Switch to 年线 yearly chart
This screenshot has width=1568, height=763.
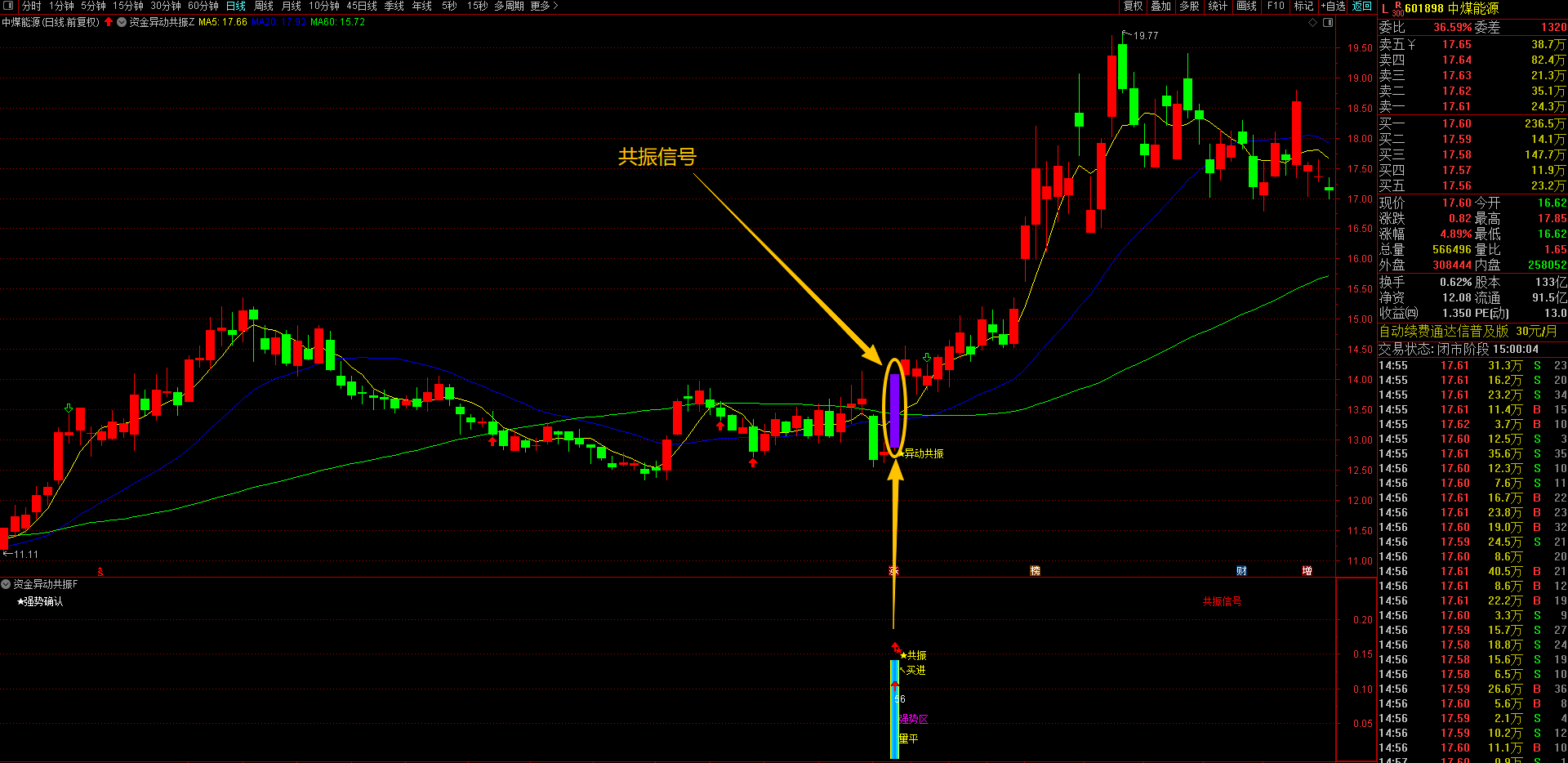click(422, 6)
